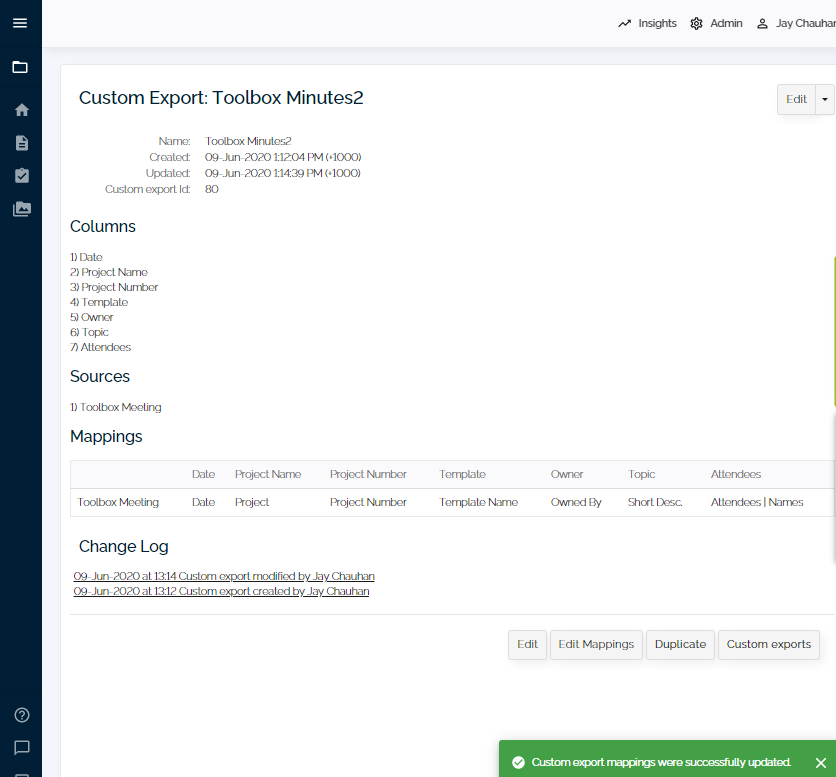Click the Toolbox Meeting mapping row cell
The height and width of the screenshot is (777, 836).
tap(118, 502)
